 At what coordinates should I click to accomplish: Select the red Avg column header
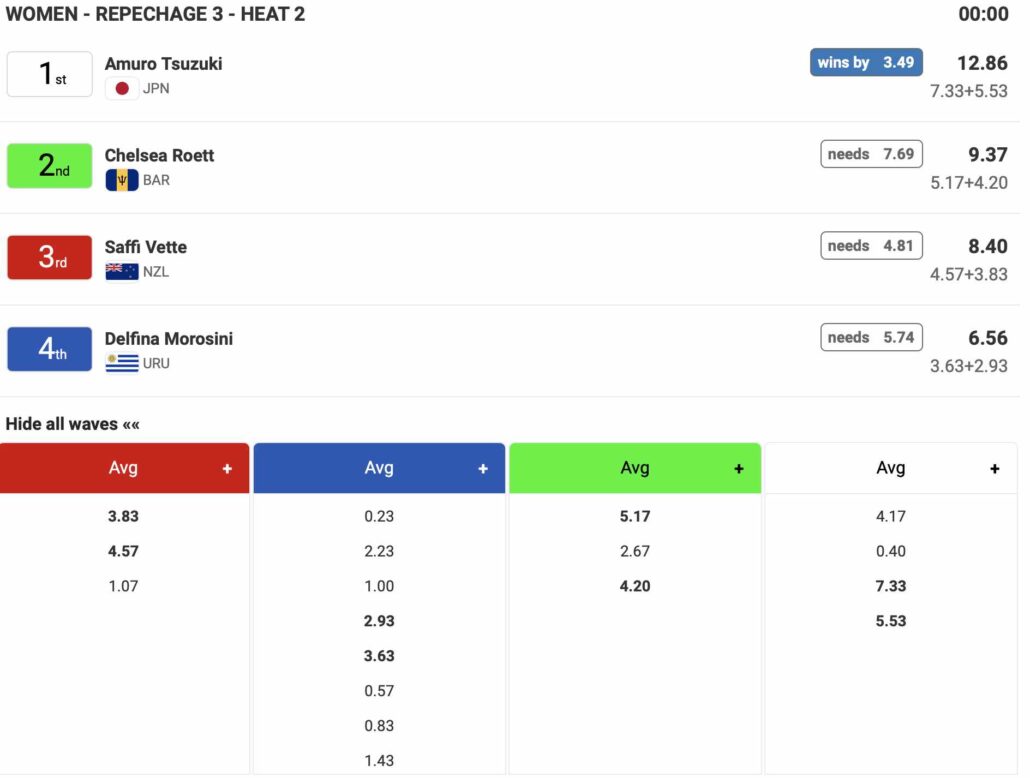pos(123,469)
